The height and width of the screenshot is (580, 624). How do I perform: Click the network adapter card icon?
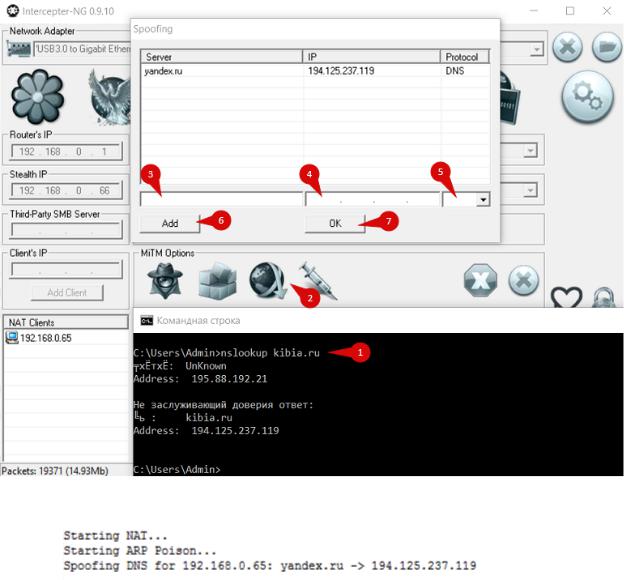19,50
